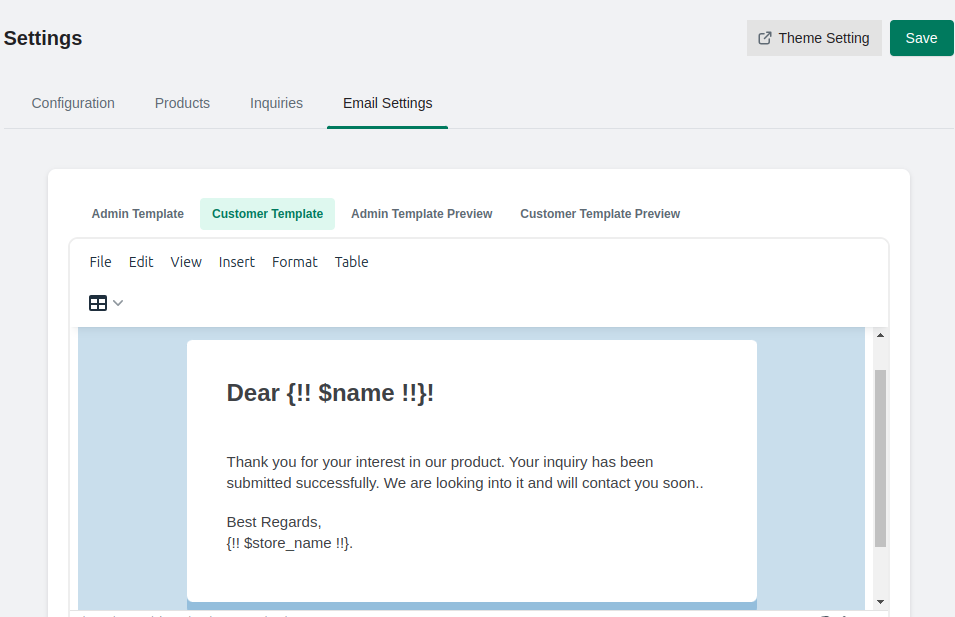Viewport: 955px width, 617px height.
Task: Open the Inquiries tab
Action: click(x=276, y=103)
